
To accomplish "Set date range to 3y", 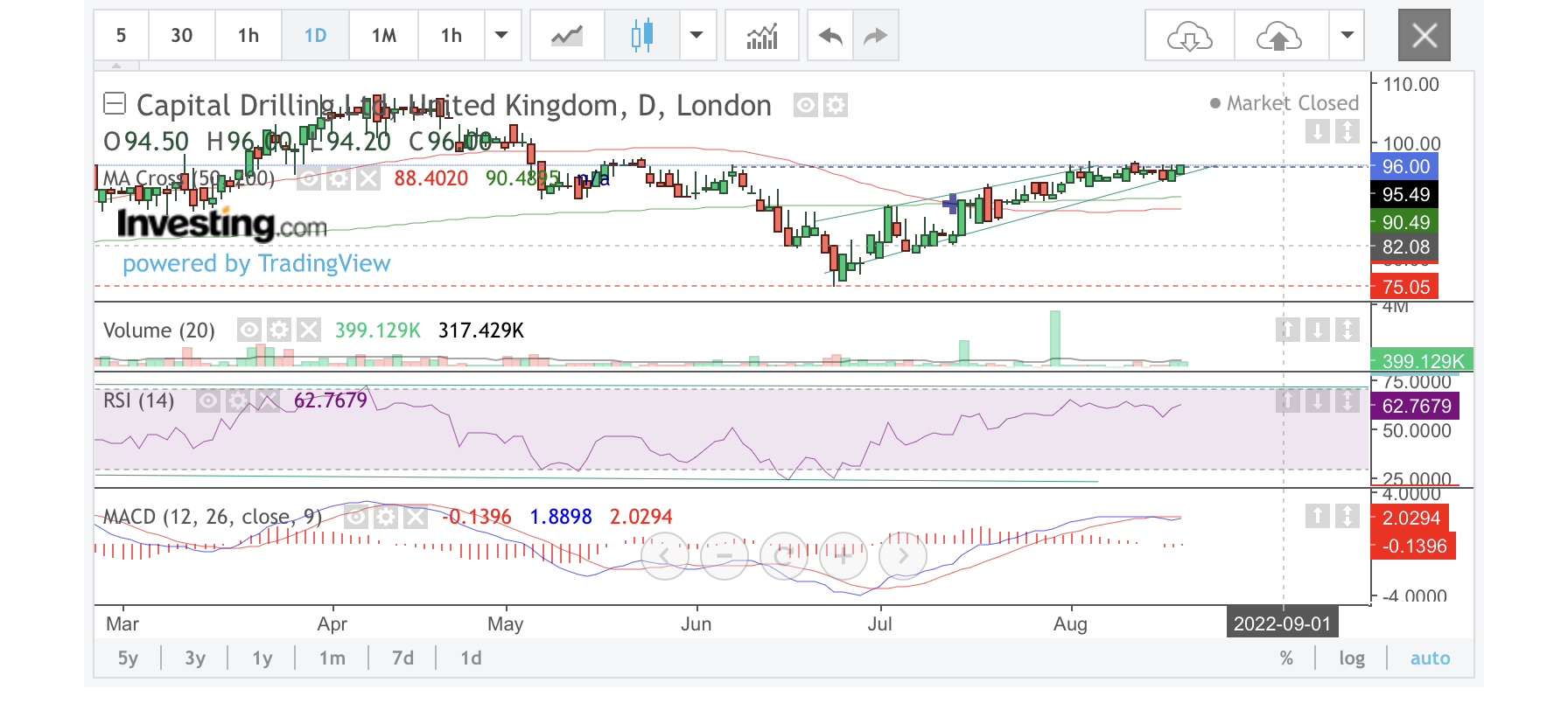I will pos(195,658).
